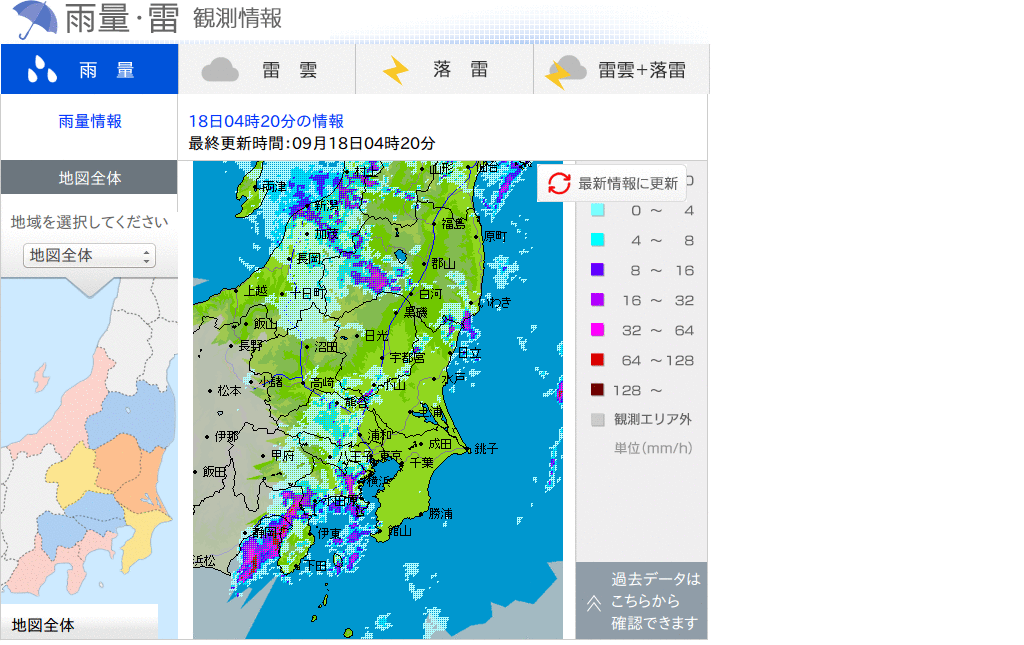Click 東京 label on rainfall map
This screenshot has height=645, width=1024.
tap(390, 455)
